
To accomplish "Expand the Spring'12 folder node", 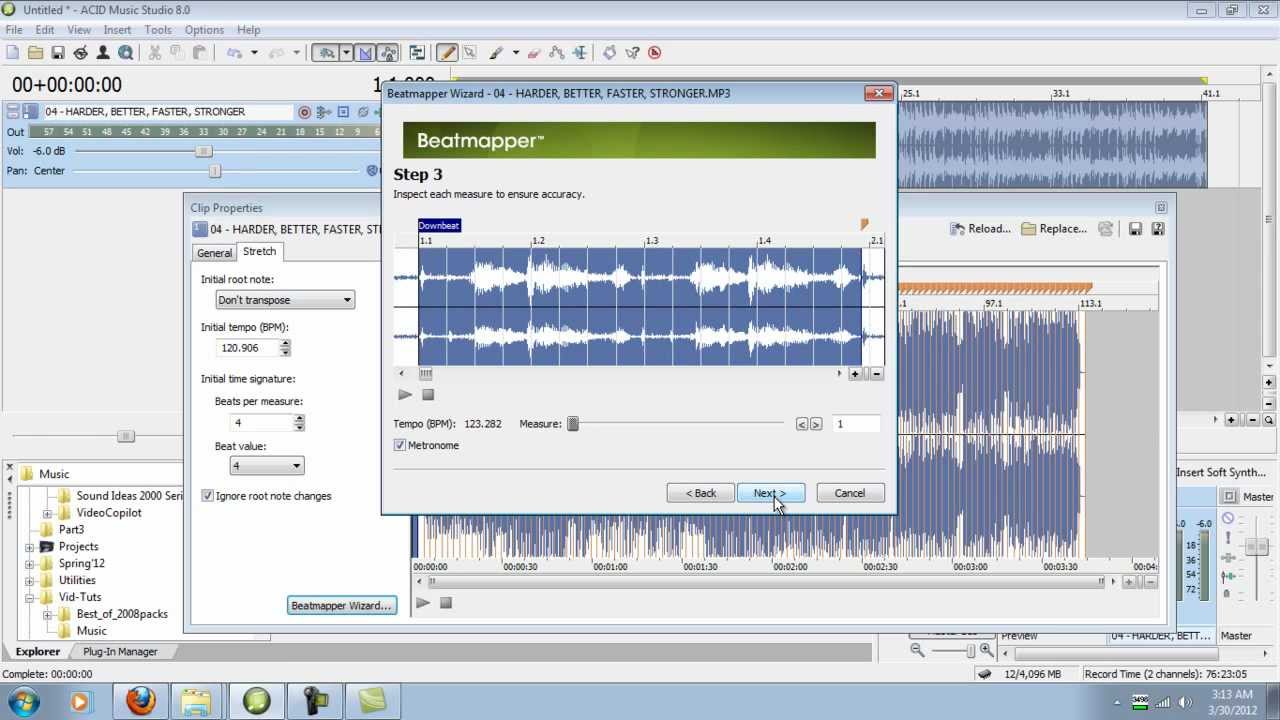I will point(30,564).
